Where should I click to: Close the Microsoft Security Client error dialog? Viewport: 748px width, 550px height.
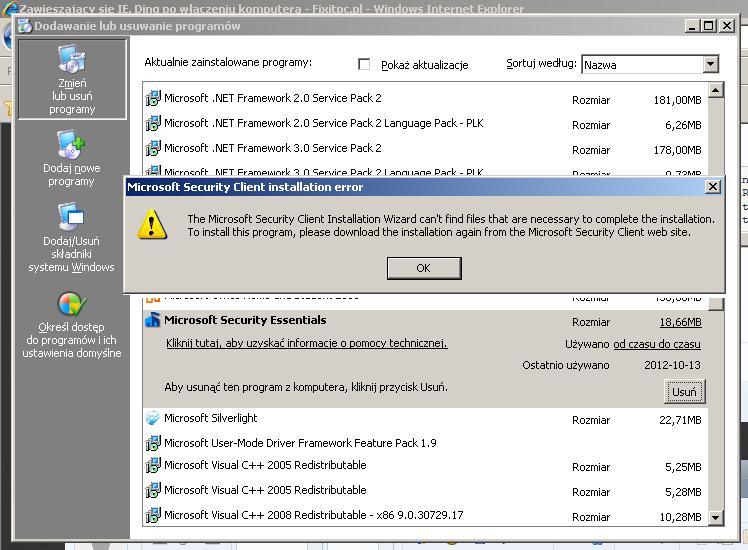tap(712, 187)
